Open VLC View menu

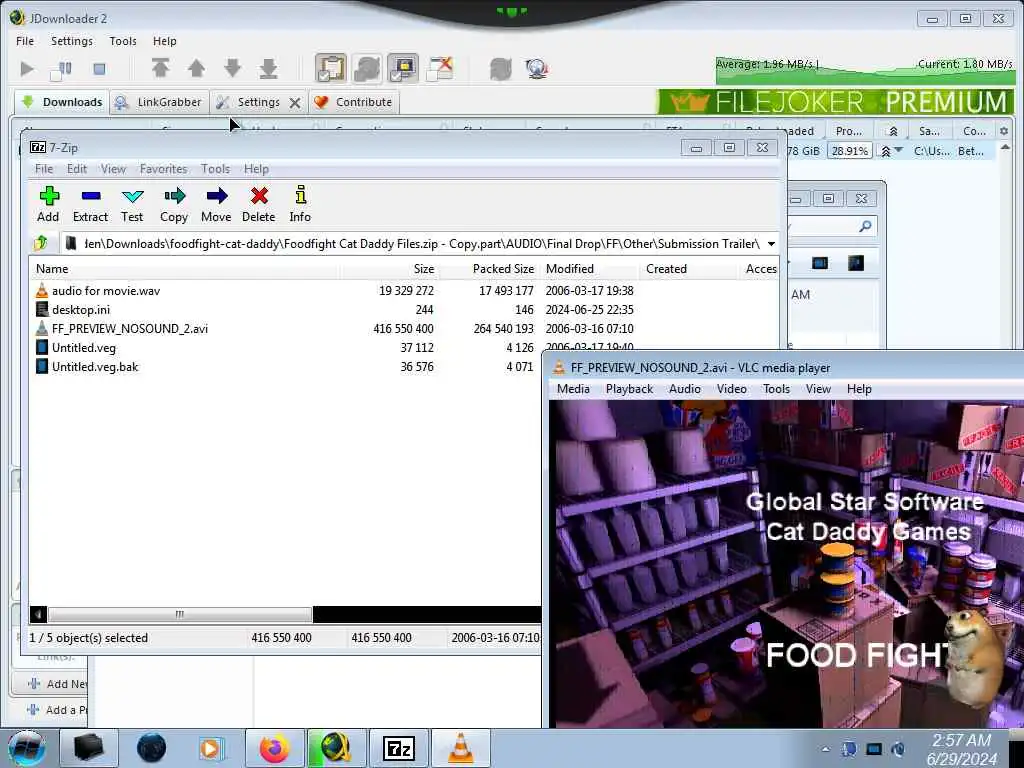(x=818, y=389)
